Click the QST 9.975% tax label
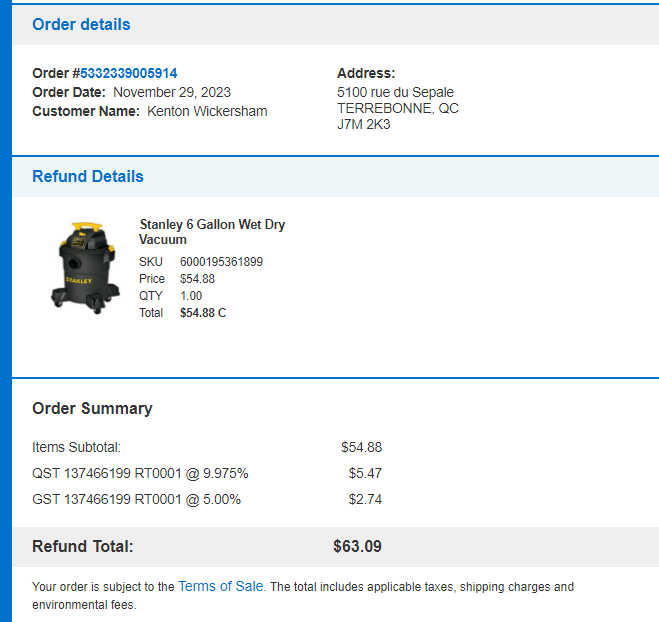The image size is (659, 622). pos(140,473)
